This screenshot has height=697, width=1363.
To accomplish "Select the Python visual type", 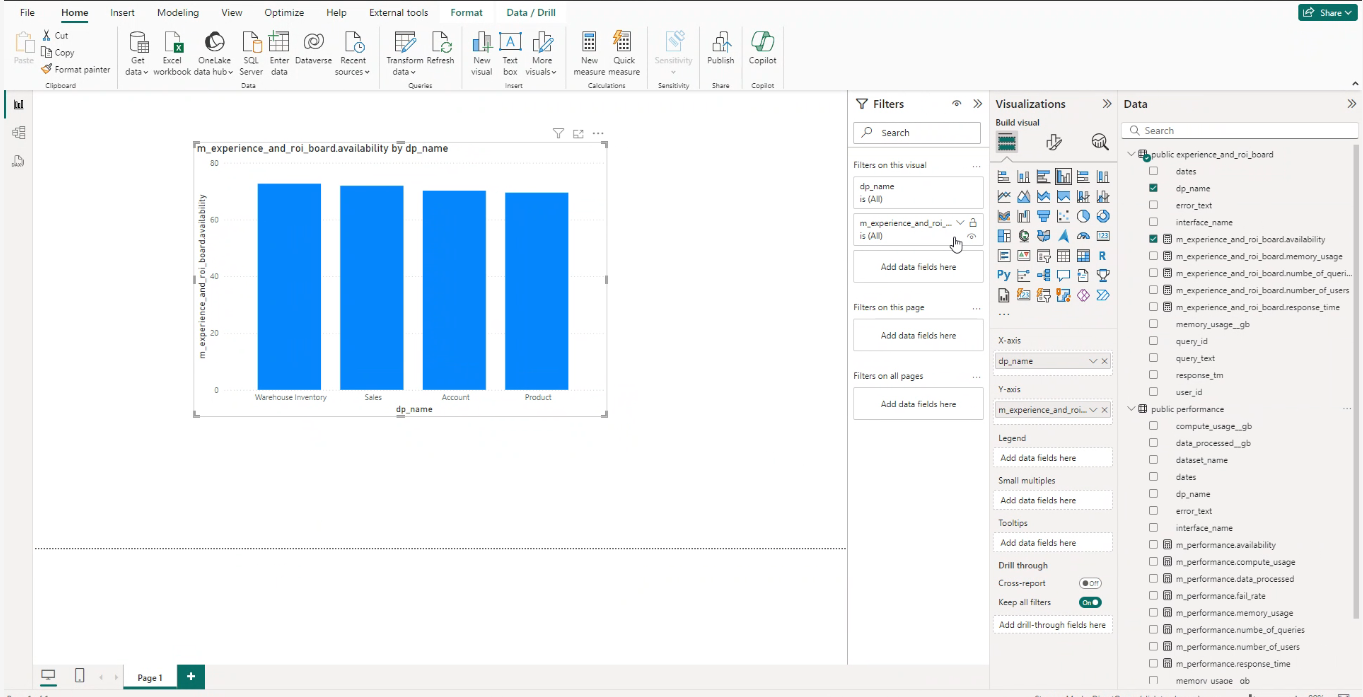I will coord(1004,275).
